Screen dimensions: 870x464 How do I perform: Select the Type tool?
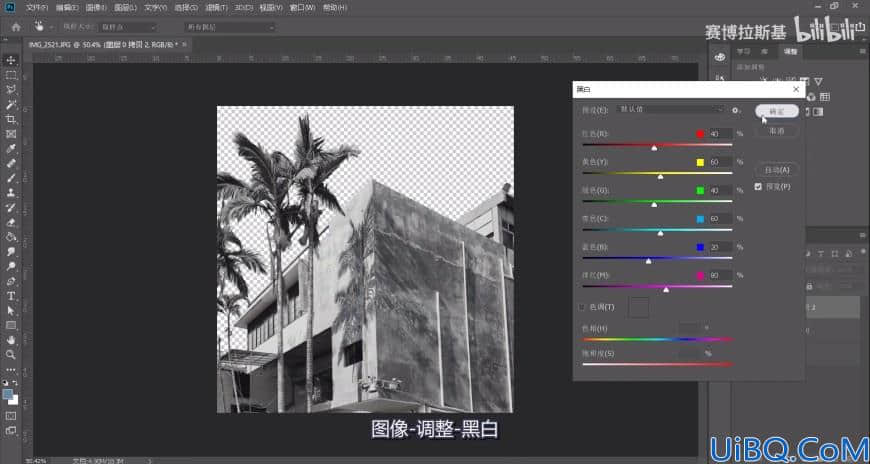[x=11, y=296]
